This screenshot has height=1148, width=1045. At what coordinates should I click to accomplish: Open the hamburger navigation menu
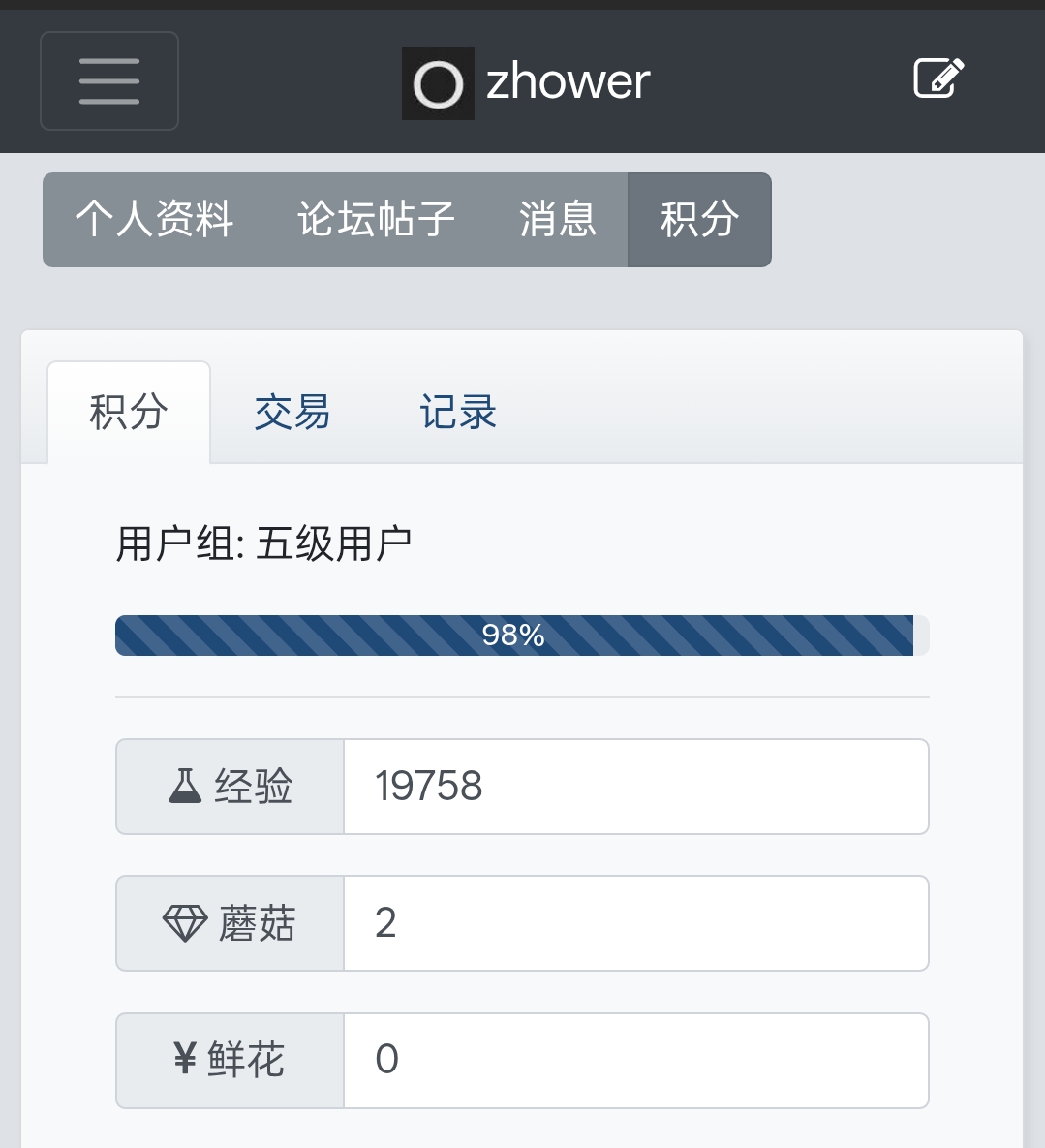click(x=109, y=81)
